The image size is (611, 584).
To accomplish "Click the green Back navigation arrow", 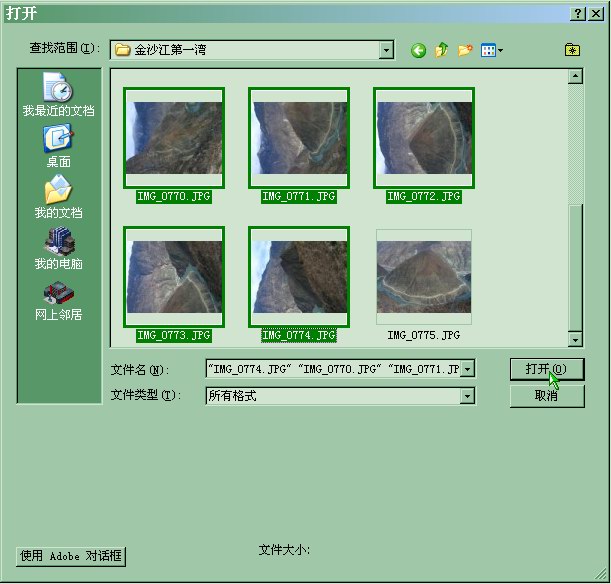I will point(418,51).
